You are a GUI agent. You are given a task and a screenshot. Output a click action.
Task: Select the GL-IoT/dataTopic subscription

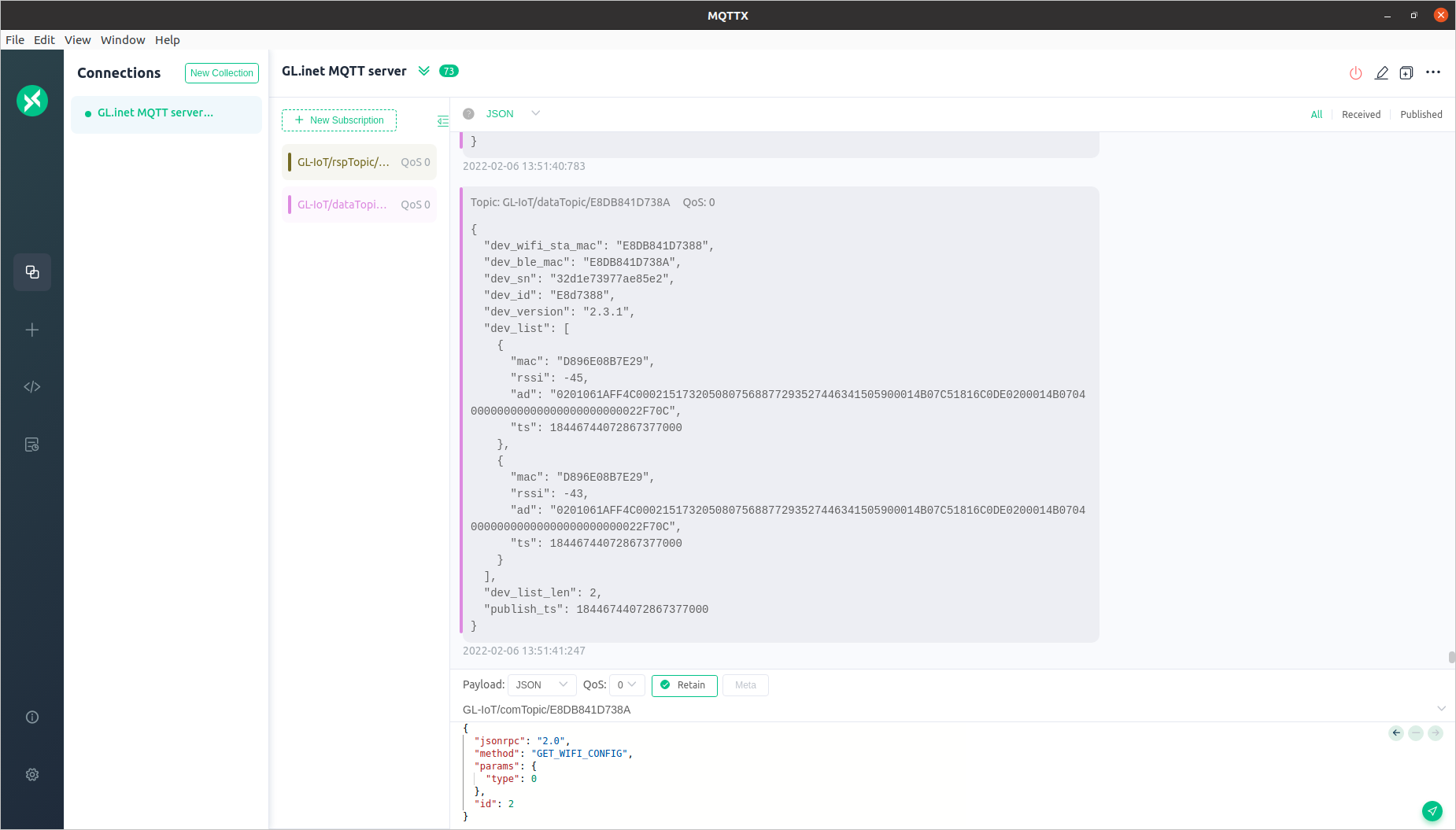coord(359,205)
